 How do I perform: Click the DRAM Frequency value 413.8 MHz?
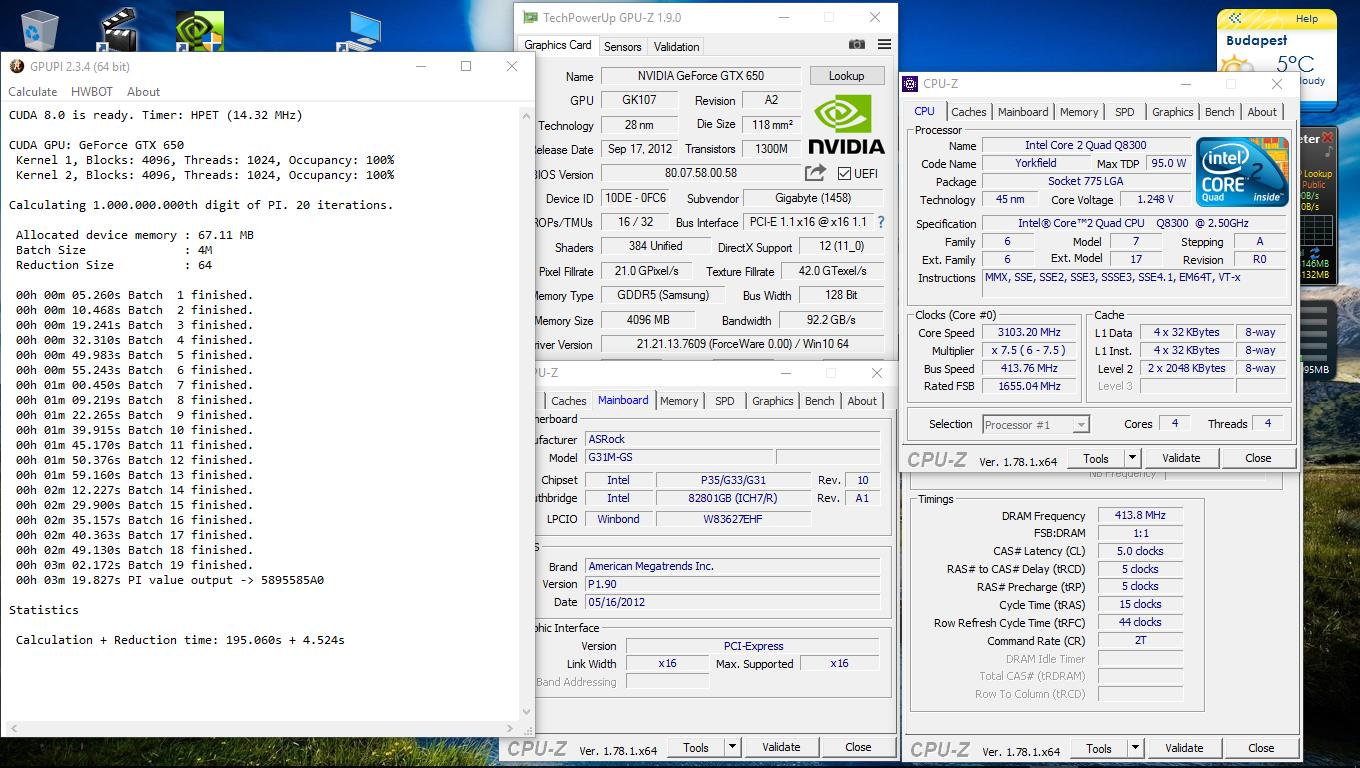pyautogui.click(x=1140, y=516)
